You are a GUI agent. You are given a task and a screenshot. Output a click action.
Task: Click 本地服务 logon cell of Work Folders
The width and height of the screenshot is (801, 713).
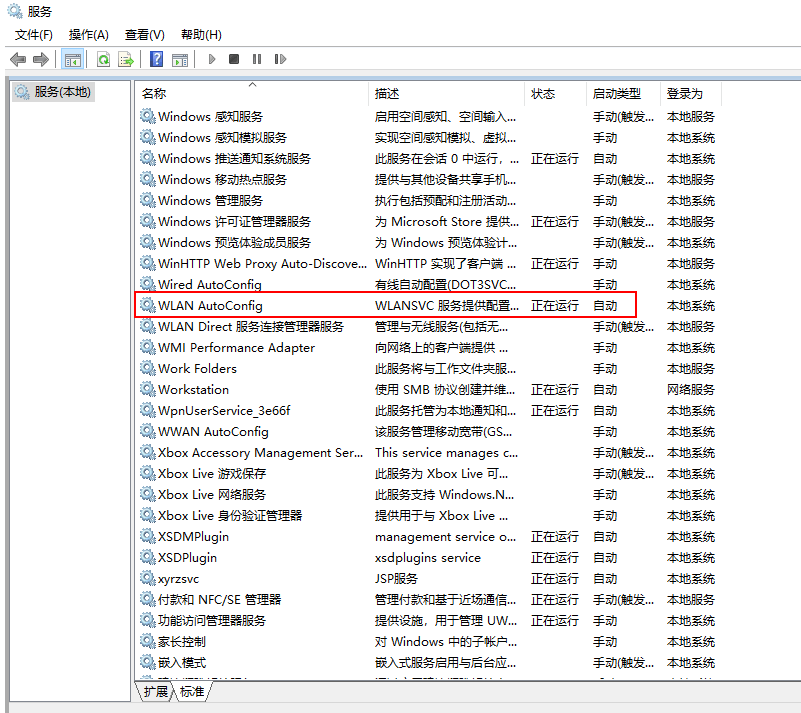point(691,368)
